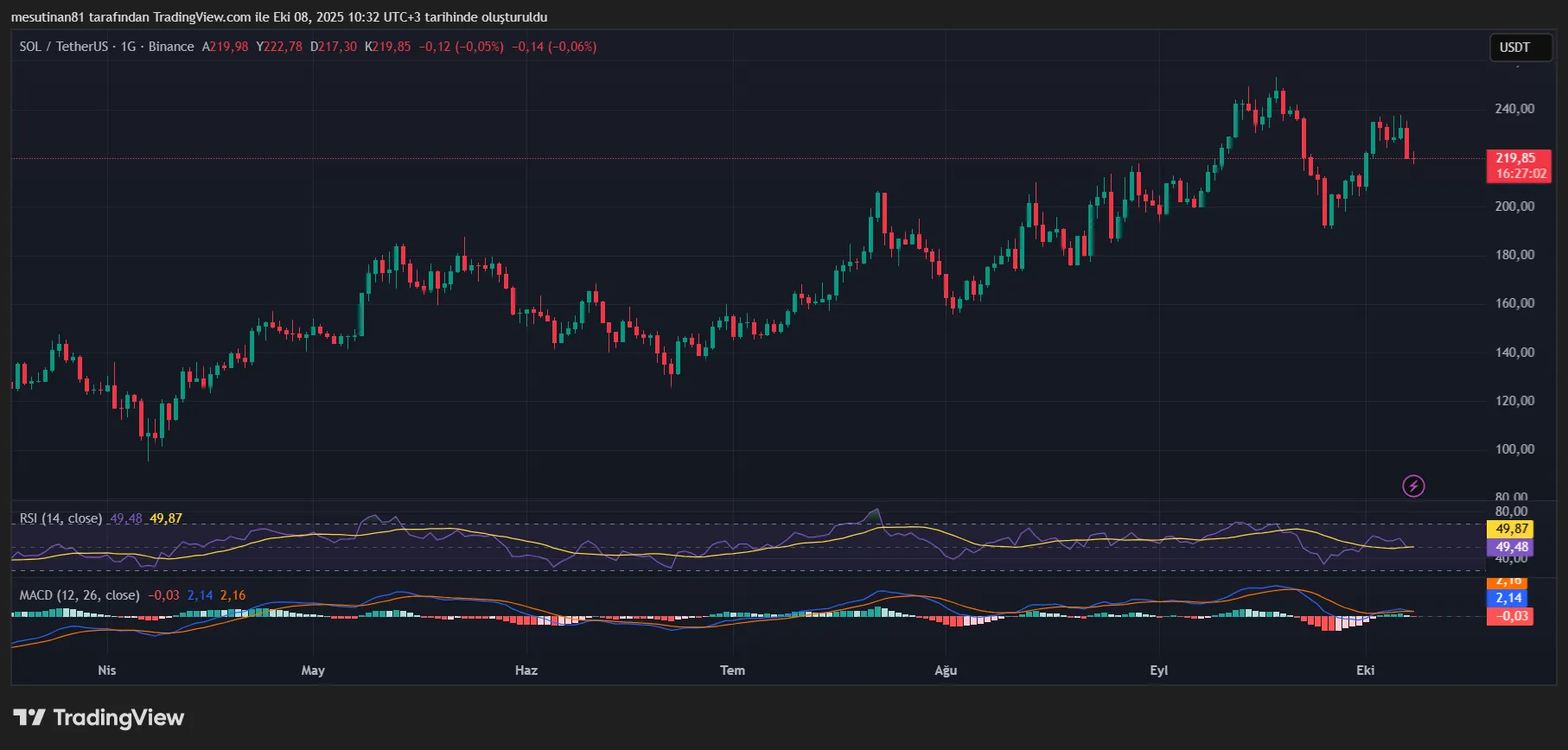Screen dimensions: 1568x750
Task: Click the Haz month label on time axis
Action: (x=526, y=671)
